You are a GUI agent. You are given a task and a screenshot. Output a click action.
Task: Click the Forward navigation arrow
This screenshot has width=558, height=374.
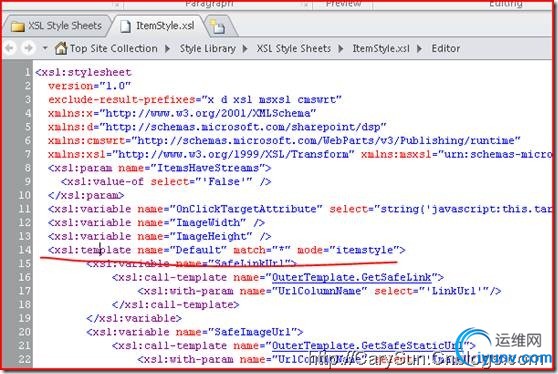28,48
